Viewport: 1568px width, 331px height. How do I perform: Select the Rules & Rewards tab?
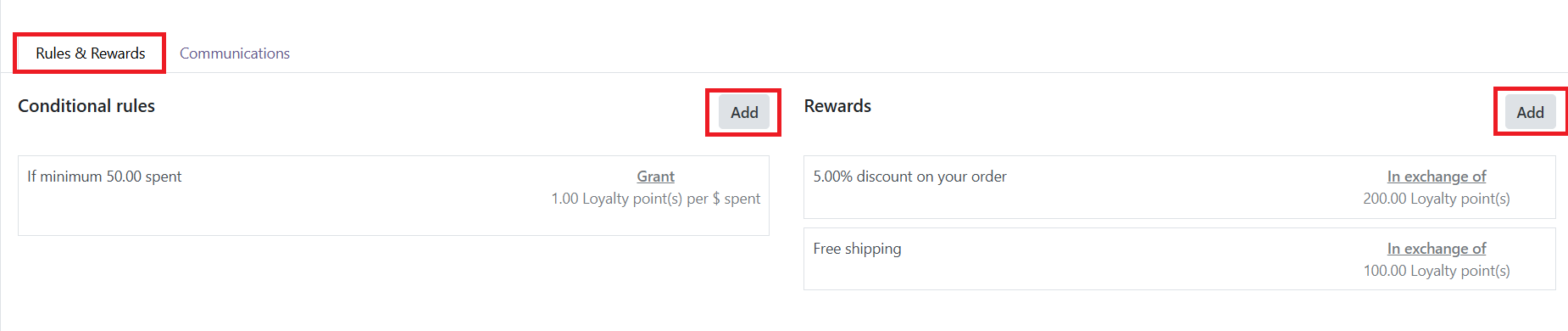pos(90,53)
